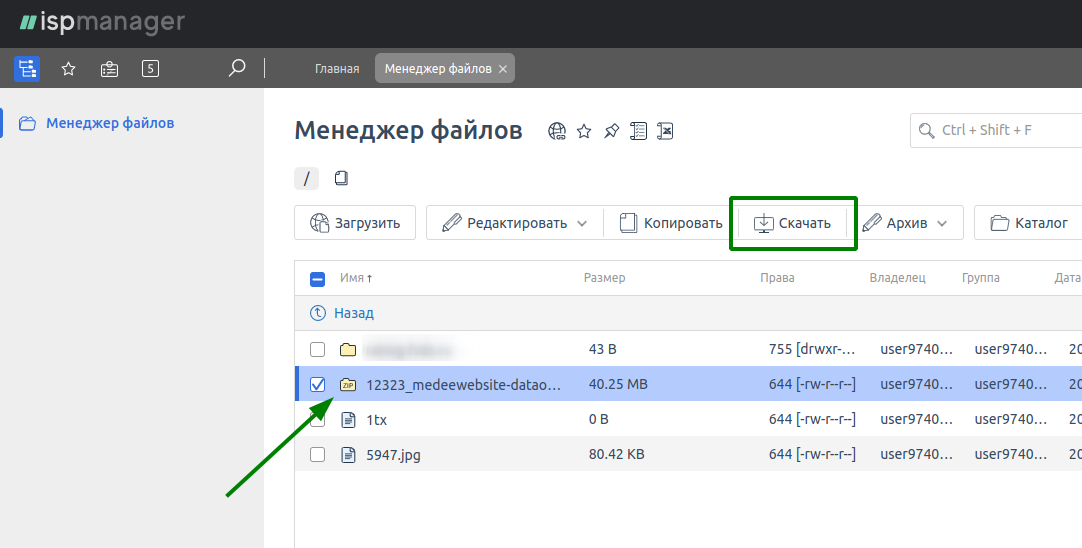
Task: Select Менеджер файлов in the sidebar
Action: point(110,124)
